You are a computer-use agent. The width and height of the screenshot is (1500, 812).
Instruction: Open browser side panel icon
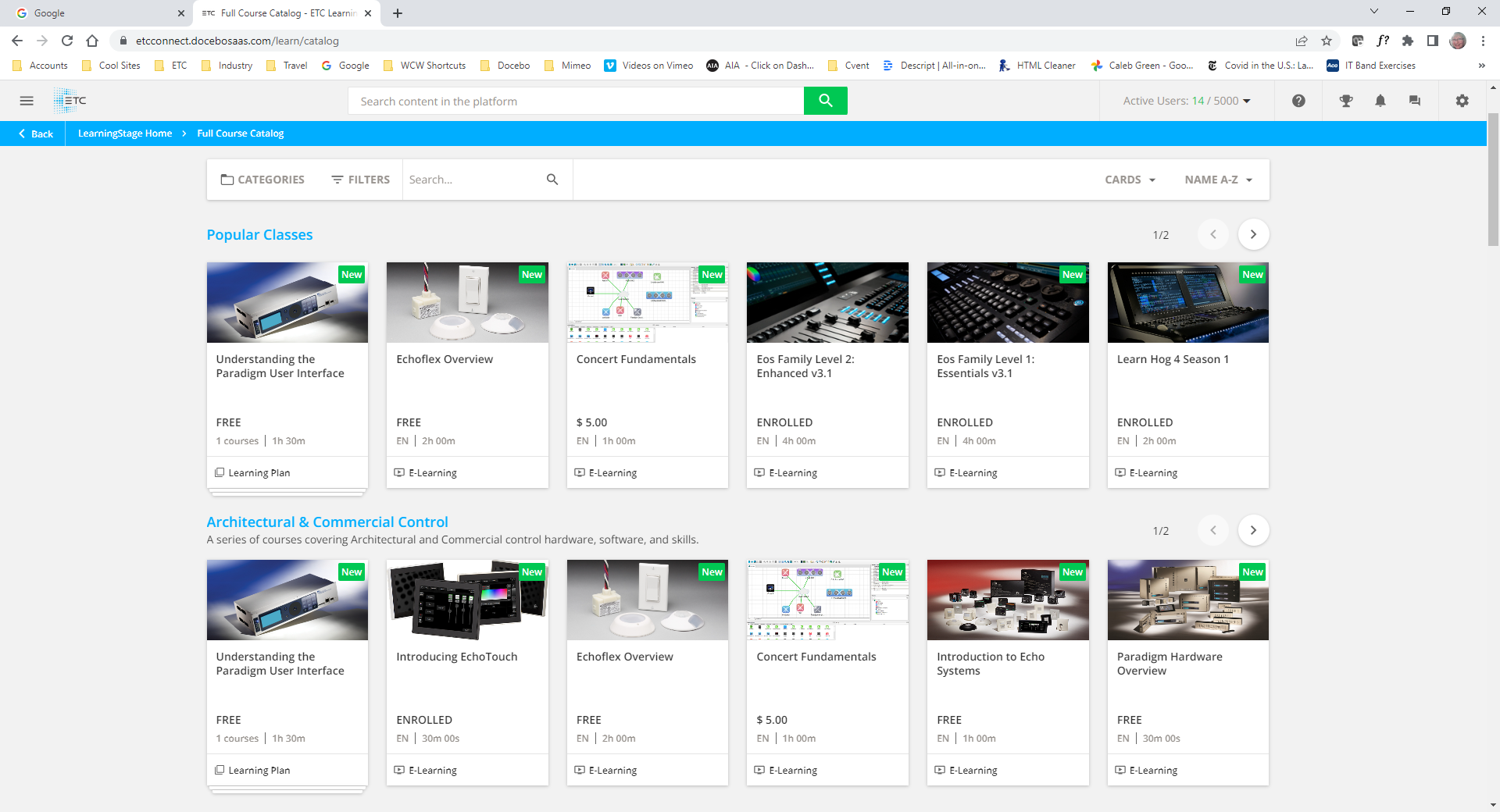tap(1433, 41)
